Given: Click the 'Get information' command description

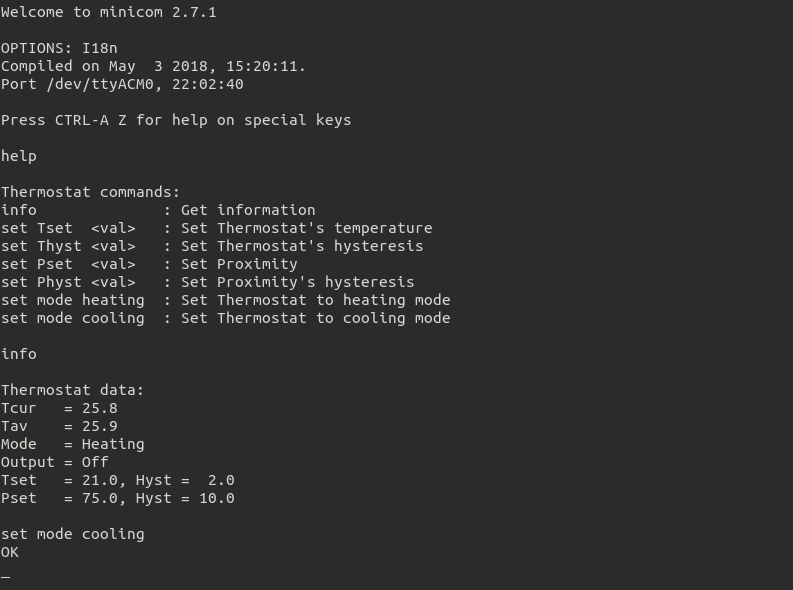Looking at the screenshot, I should [248, 211].
